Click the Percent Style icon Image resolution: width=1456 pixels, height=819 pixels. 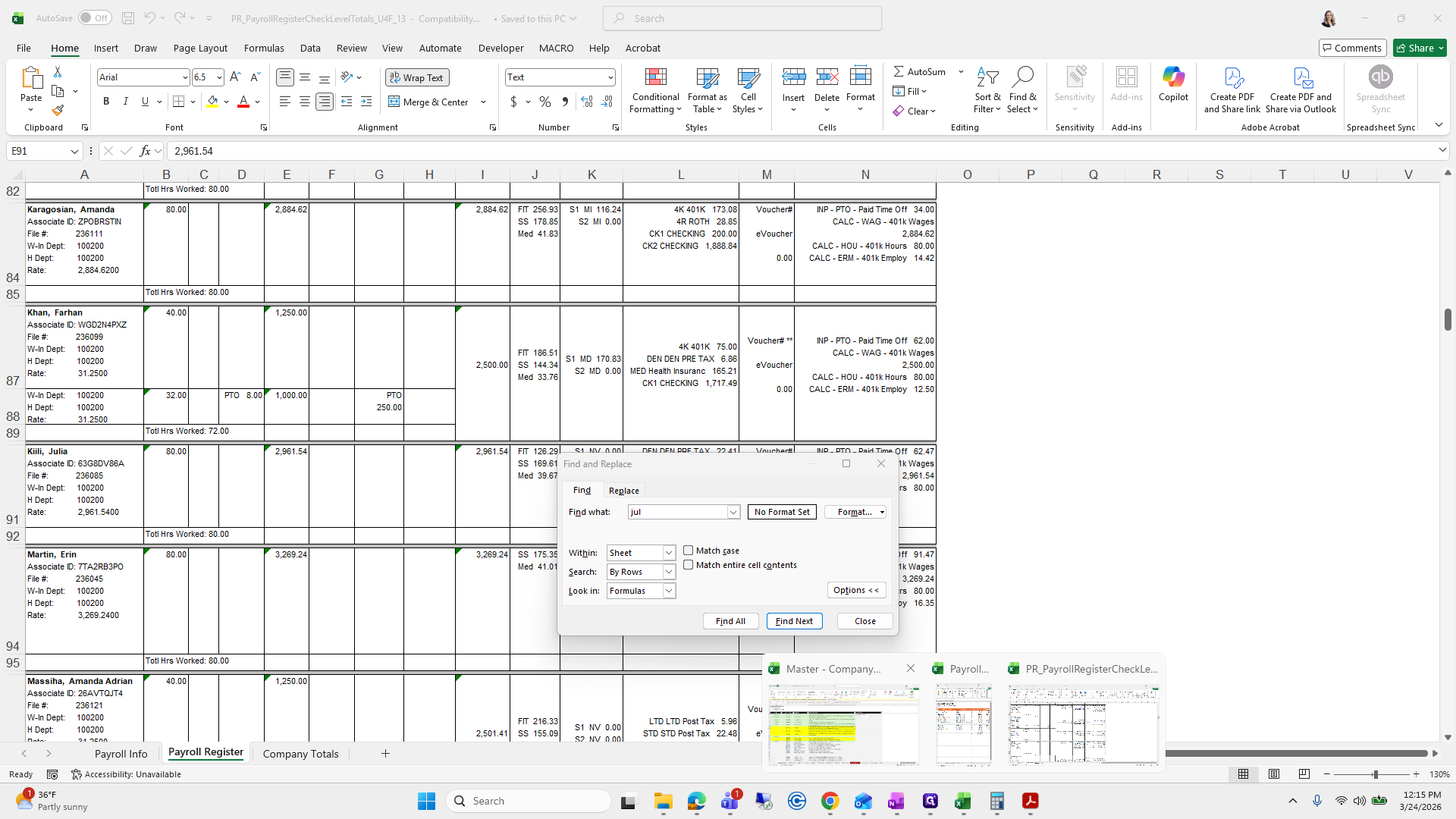coord(545,102)
